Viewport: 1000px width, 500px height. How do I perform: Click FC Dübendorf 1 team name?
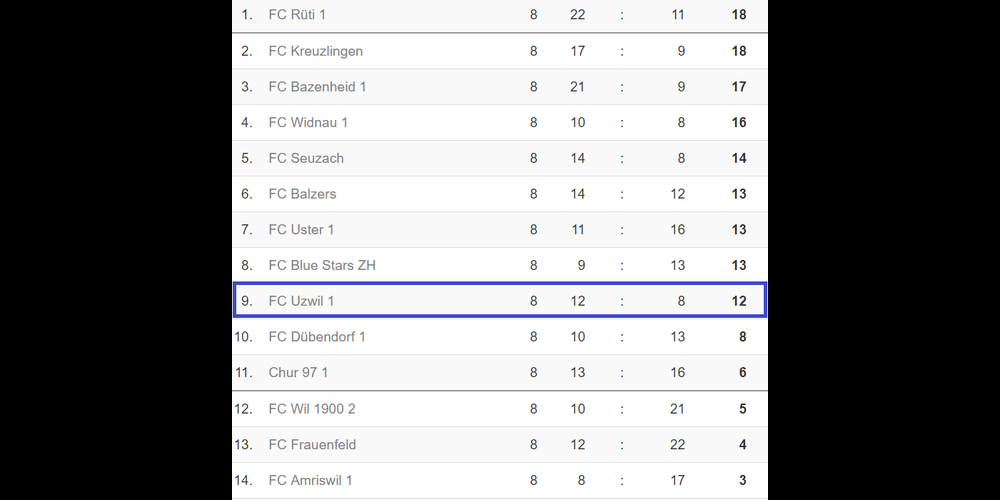[x=317, y=337]
